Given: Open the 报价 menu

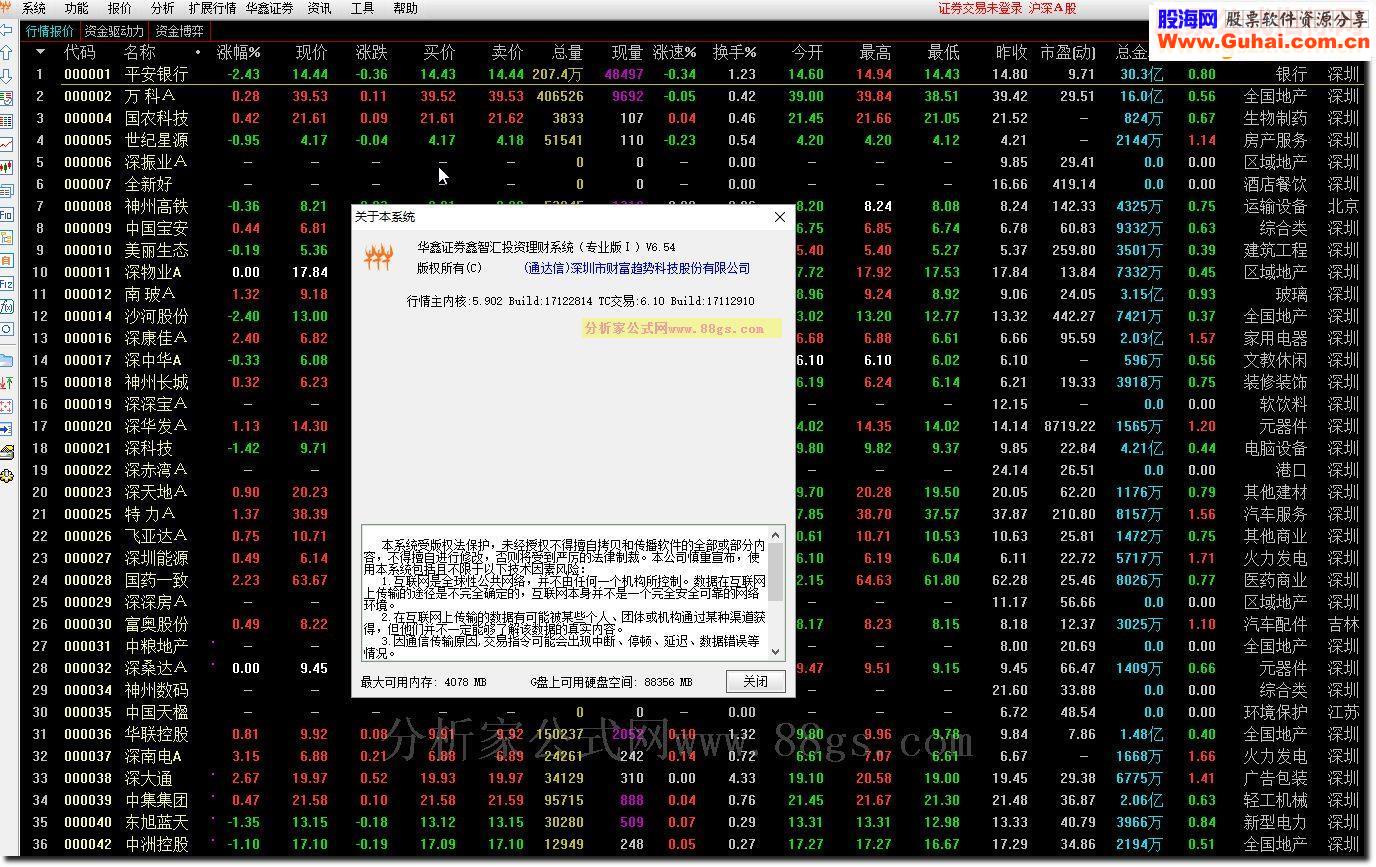Looking at the screenshot, I should (x=119, y=8).
